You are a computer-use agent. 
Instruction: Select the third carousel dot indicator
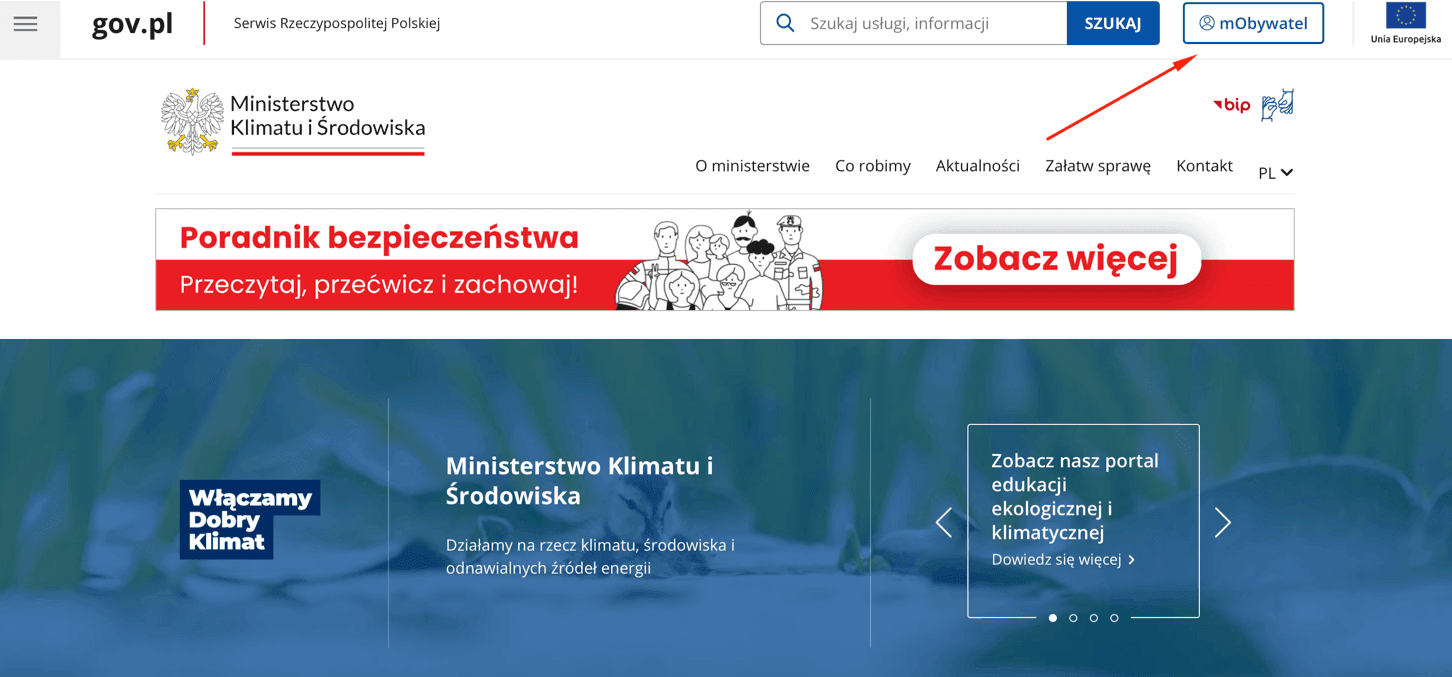1094,618
